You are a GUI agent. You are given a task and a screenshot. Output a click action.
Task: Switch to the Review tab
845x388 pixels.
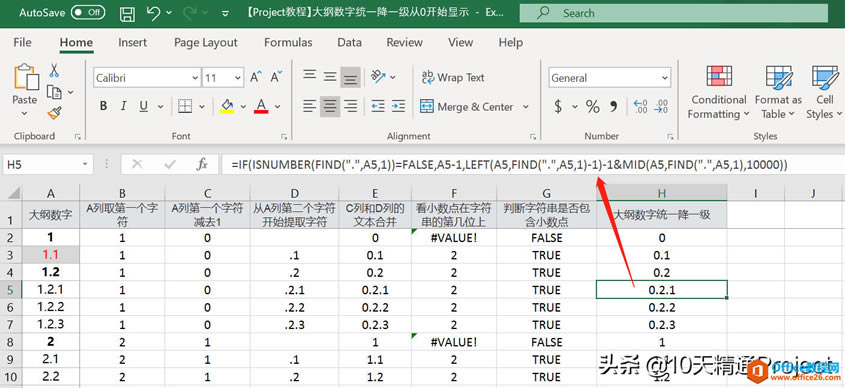click(x=405, y=43)
